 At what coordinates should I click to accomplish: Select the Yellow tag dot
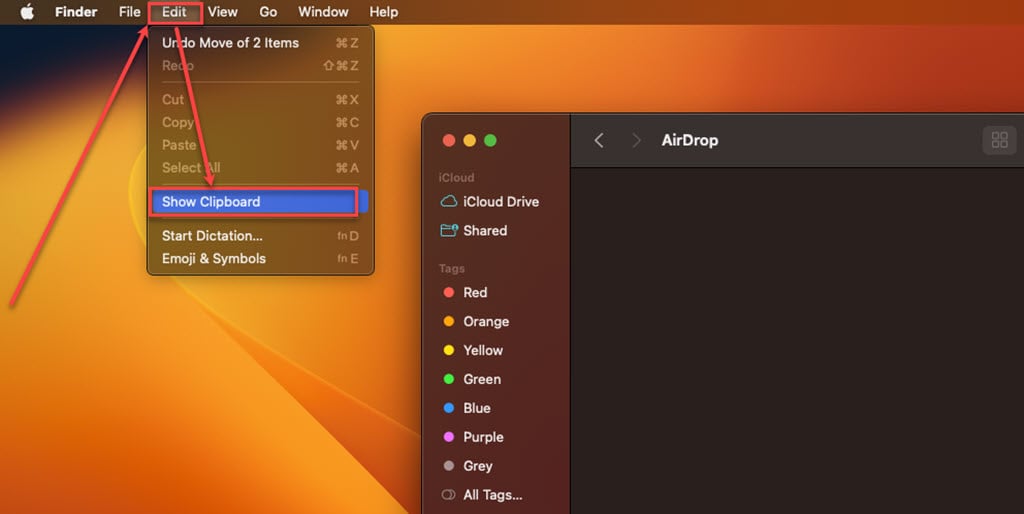449,350
